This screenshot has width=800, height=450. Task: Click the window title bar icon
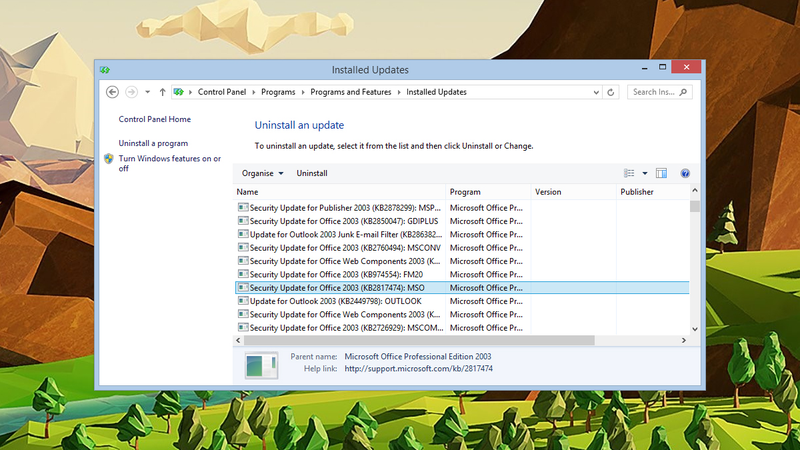[x=105, y=70]
